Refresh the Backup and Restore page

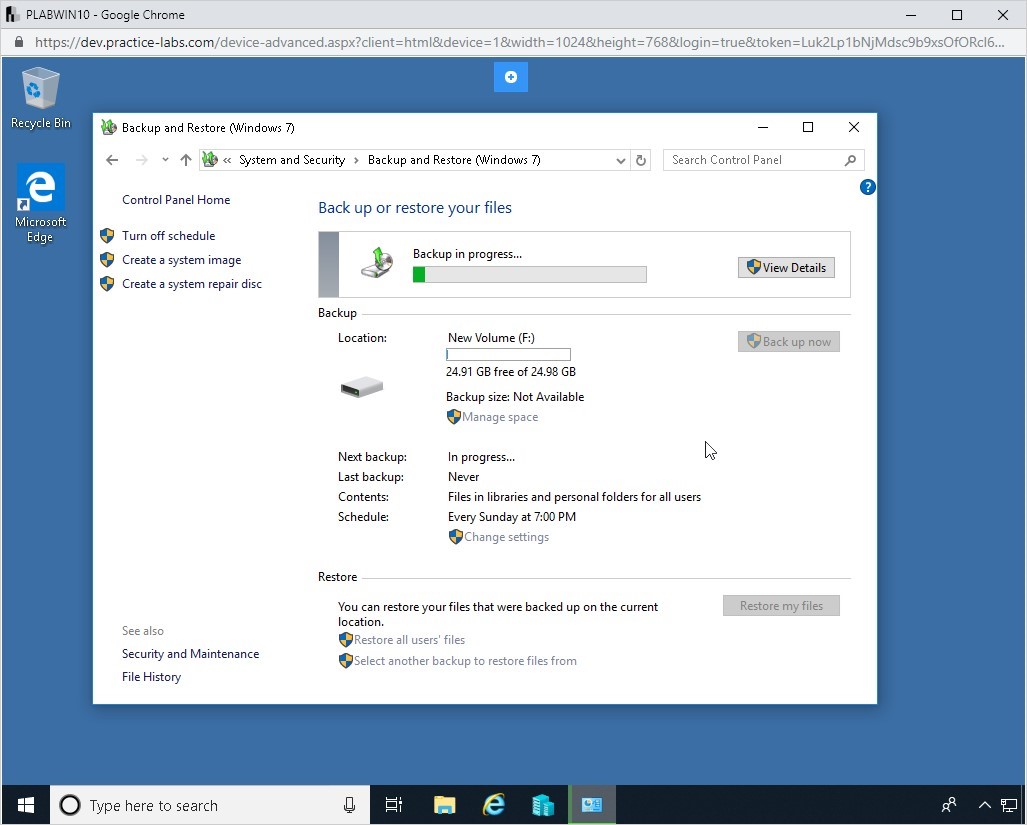[x=641, y=160]
